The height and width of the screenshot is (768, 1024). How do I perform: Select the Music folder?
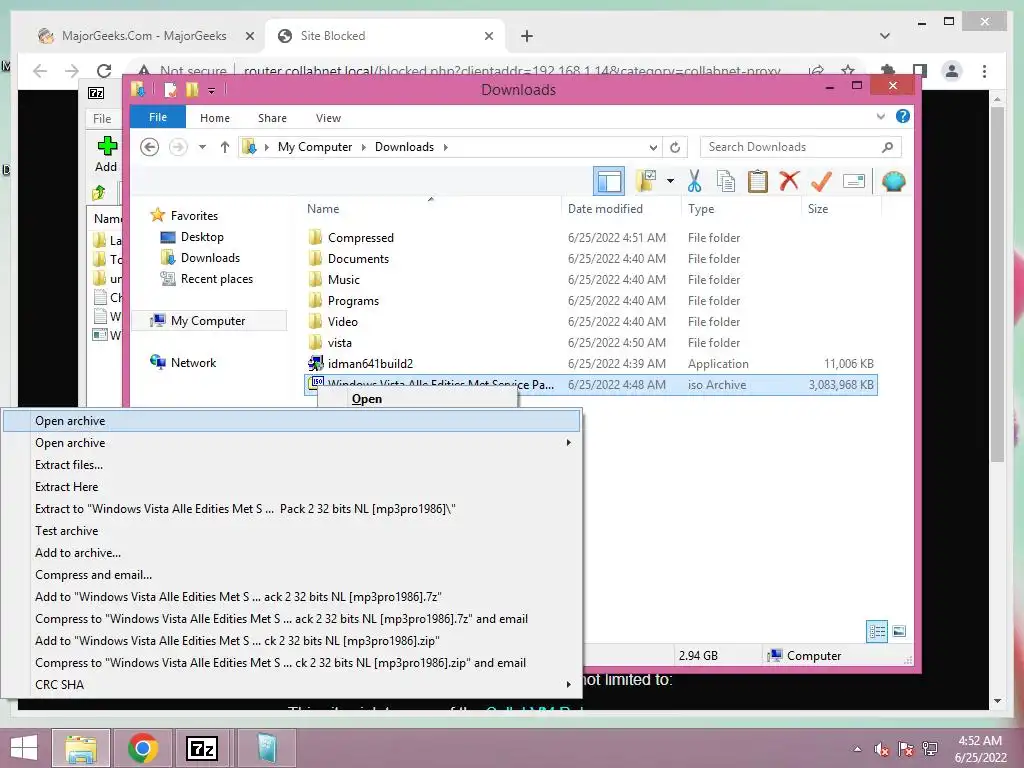coord(344,280)
